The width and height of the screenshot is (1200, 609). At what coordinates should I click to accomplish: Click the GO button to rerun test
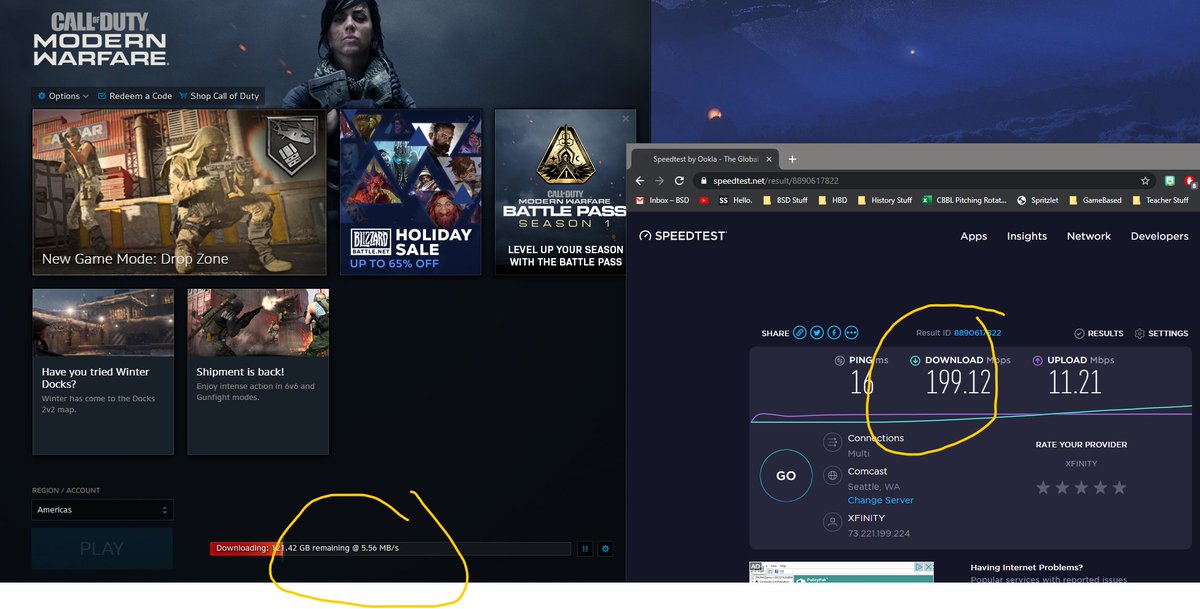(786, 476)
